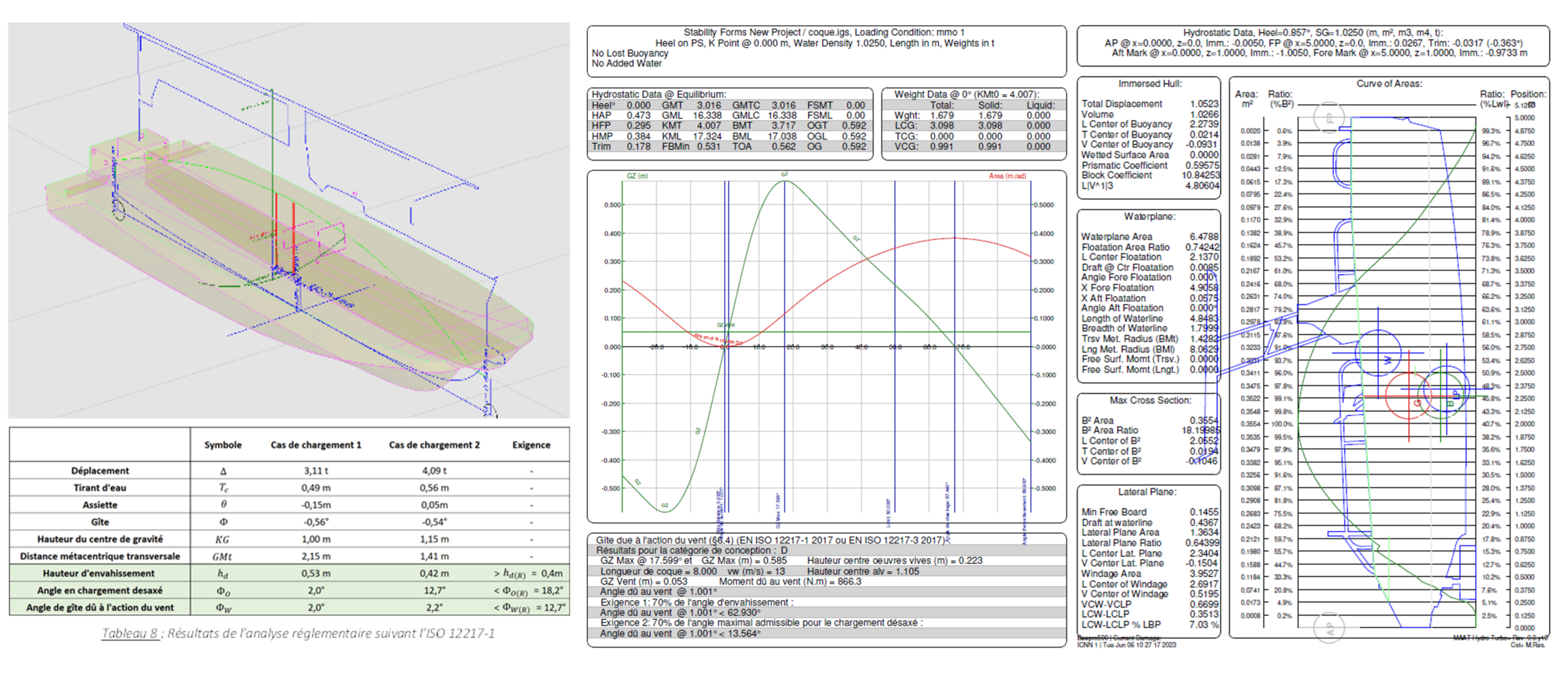The width and height of the screenshot is (1568, 688).
Task: Click the 'Hauteur d'envahissement' green row label
Action: point(99,573)
